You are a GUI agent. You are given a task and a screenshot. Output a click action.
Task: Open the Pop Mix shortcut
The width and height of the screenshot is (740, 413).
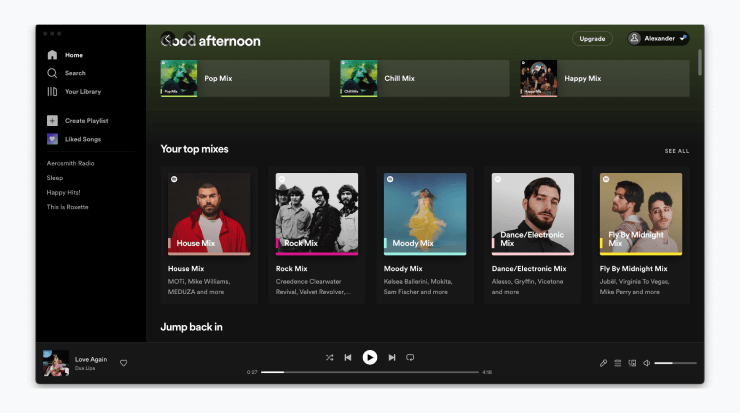coord(245,78)
